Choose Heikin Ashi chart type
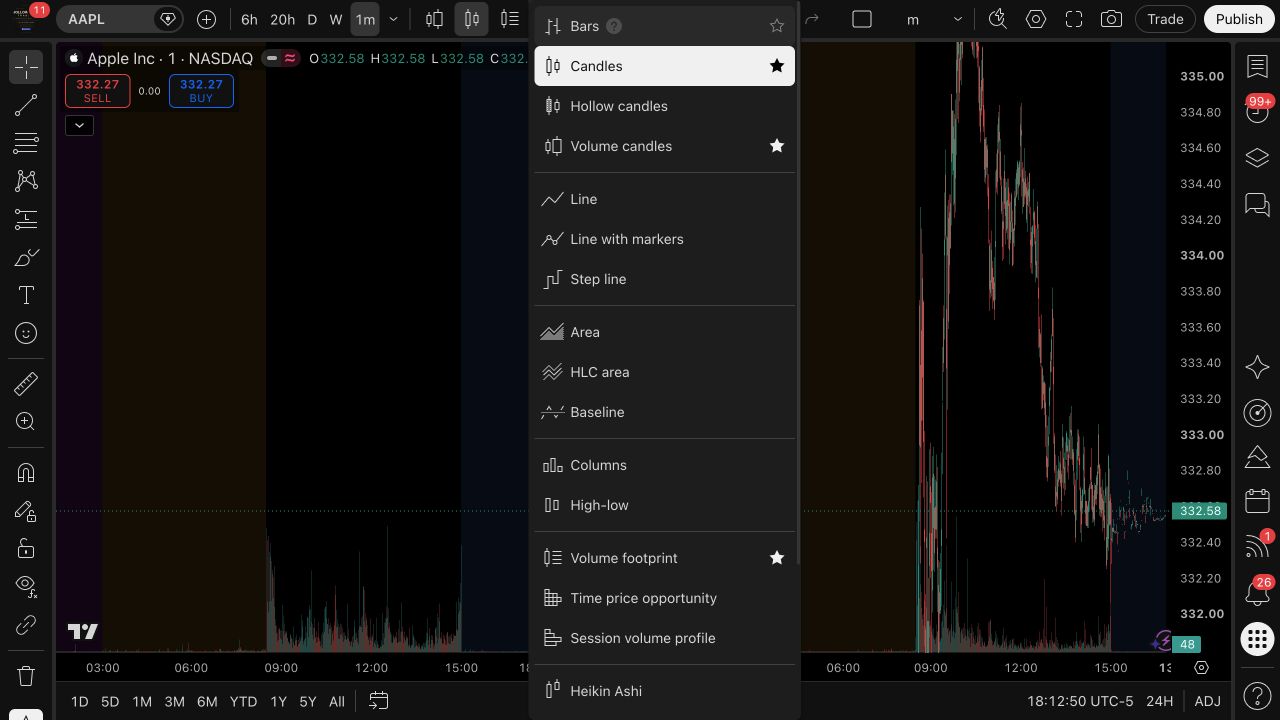Viewport: 1280px width, 720px height. [665, 691]
